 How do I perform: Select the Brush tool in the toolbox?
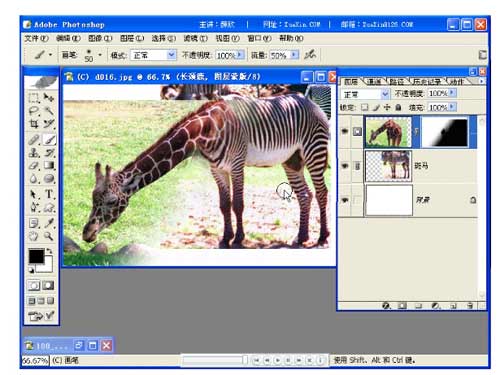pyautogui.click(x=49, y=140)
